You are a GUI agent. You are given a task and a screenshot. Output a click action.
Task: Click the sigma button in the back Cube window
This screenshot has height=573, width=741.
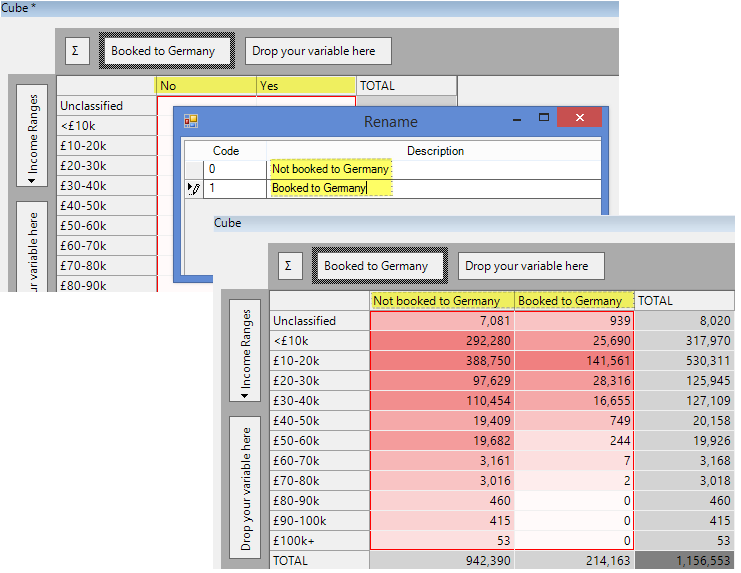pos(77,51)
